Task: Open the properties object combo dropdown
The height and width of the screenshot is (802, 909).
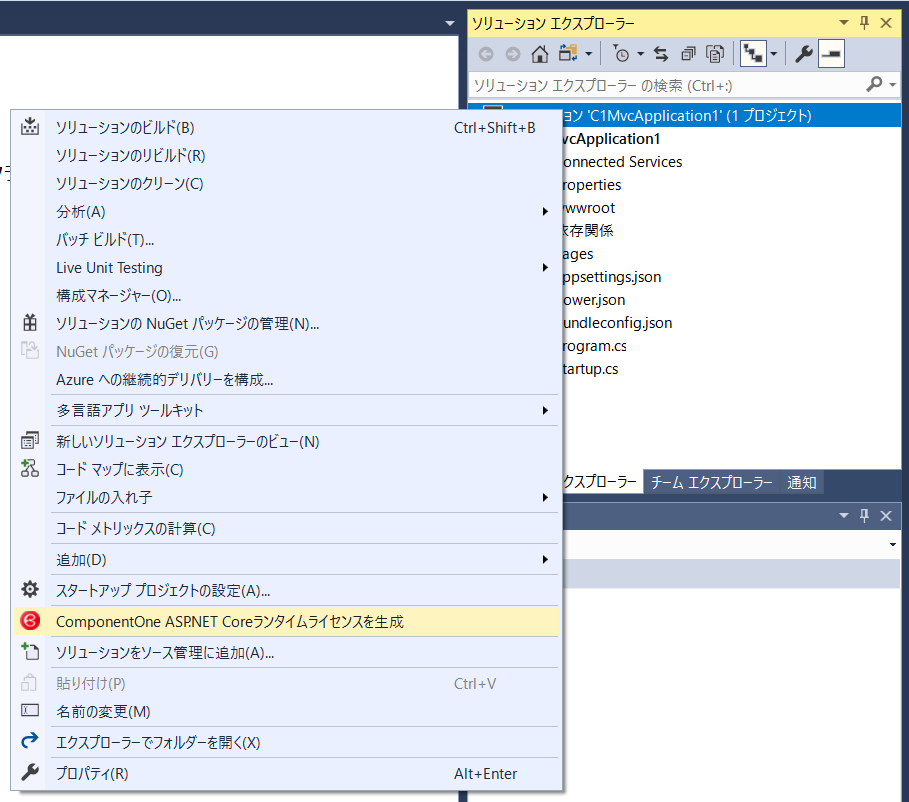Action: pos(893,545)
